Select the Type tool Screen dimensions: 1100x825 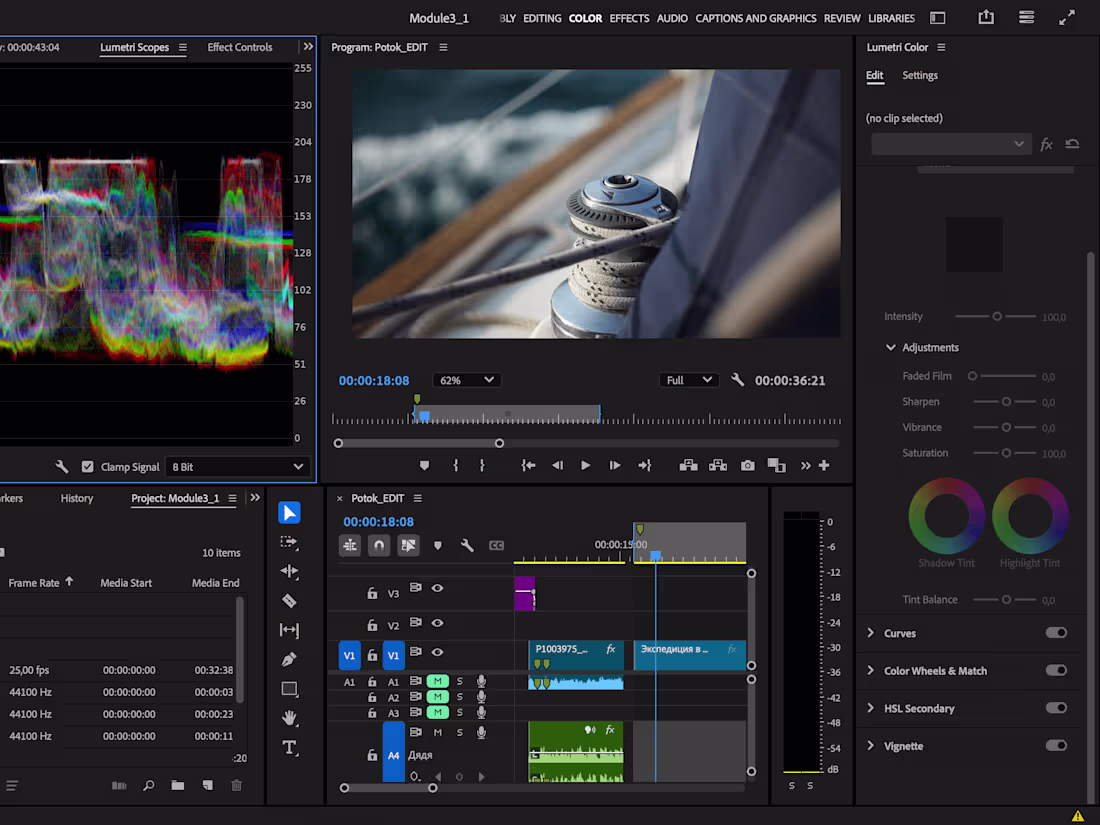pyautogui.click(x=289, y=747)
